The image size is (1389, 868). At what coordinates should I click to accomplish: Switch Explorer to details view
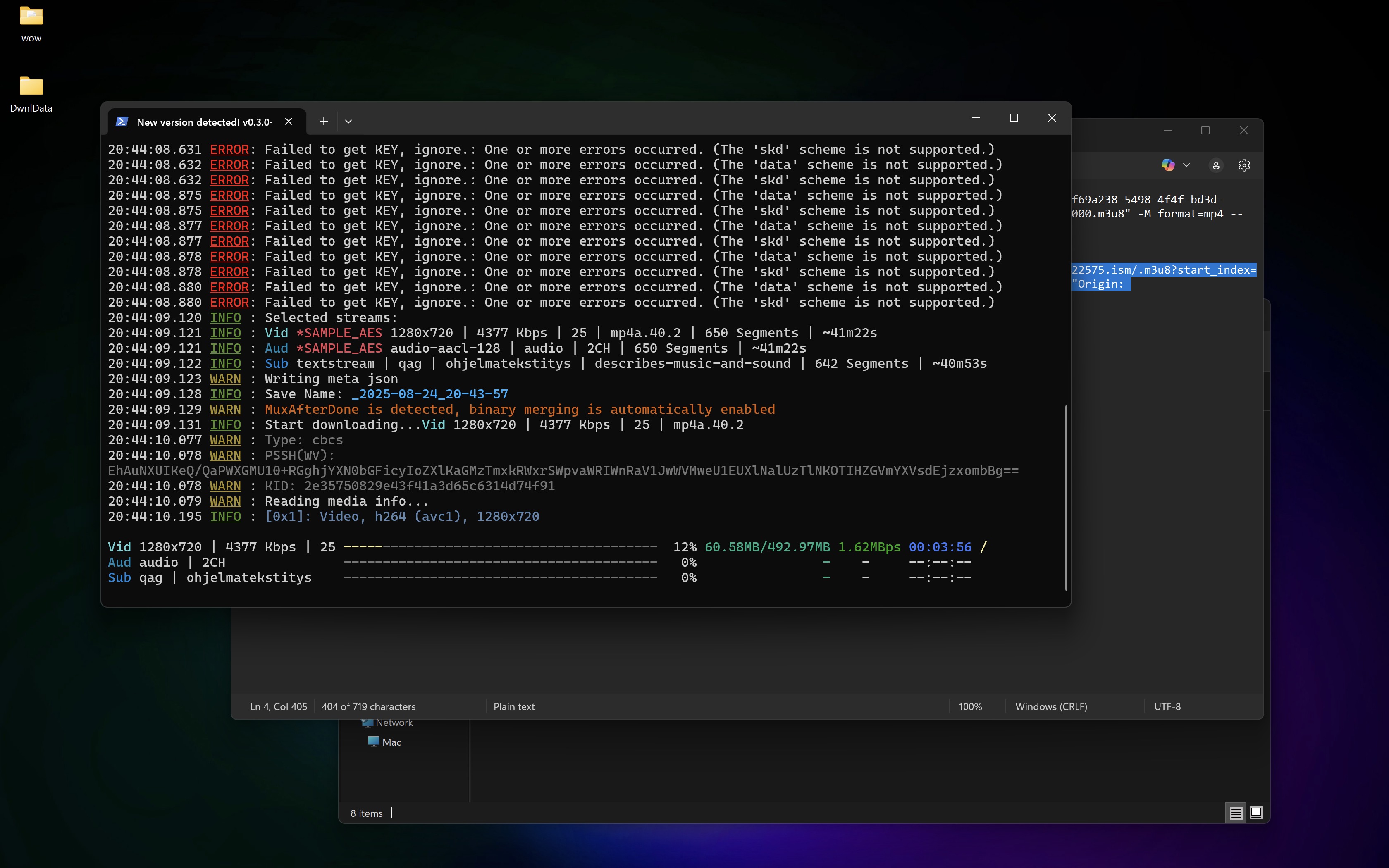1236,813
